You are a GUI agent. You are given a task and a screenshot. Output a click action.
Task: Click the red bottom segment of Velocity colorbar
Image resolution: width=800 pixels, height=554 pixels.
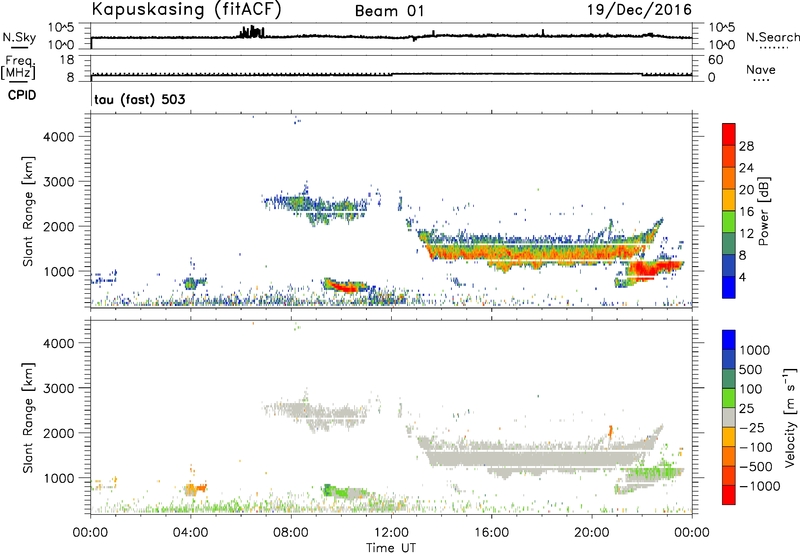pyautogui.click(x=729, y=495)
